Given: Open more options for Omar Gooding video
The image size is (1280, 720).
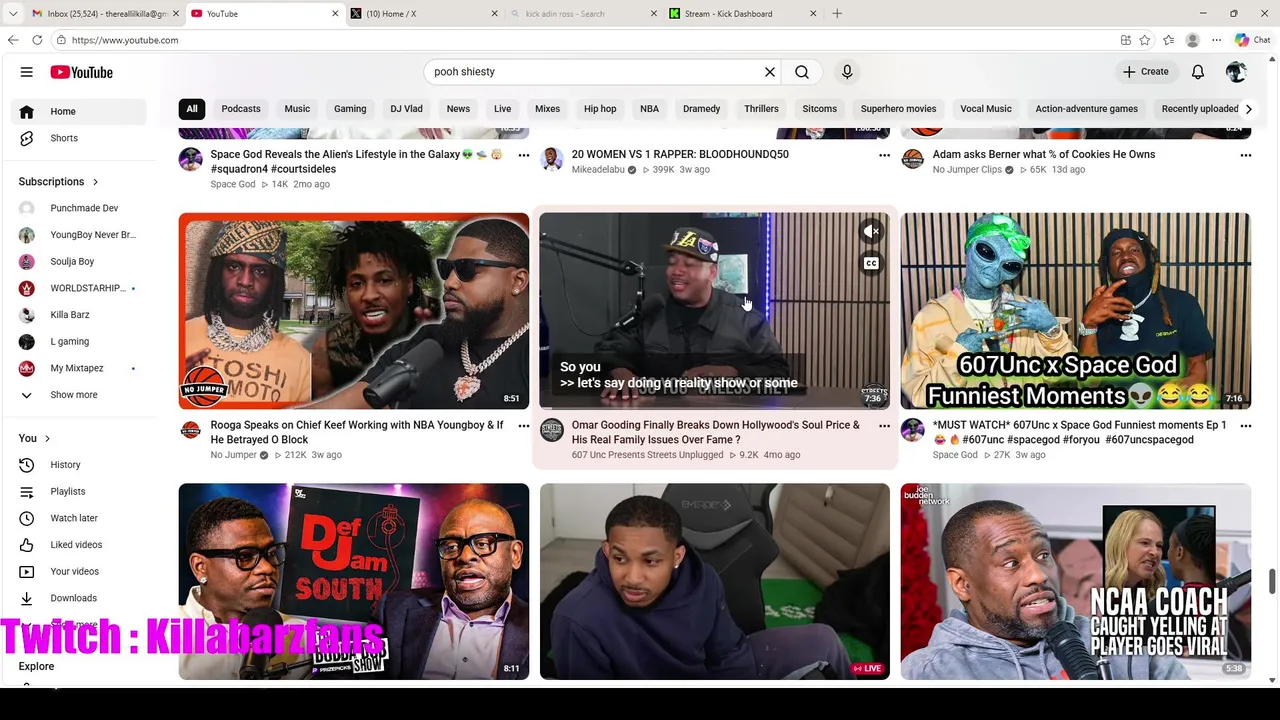Looking at the screenshot, I should tap(884, 426).
